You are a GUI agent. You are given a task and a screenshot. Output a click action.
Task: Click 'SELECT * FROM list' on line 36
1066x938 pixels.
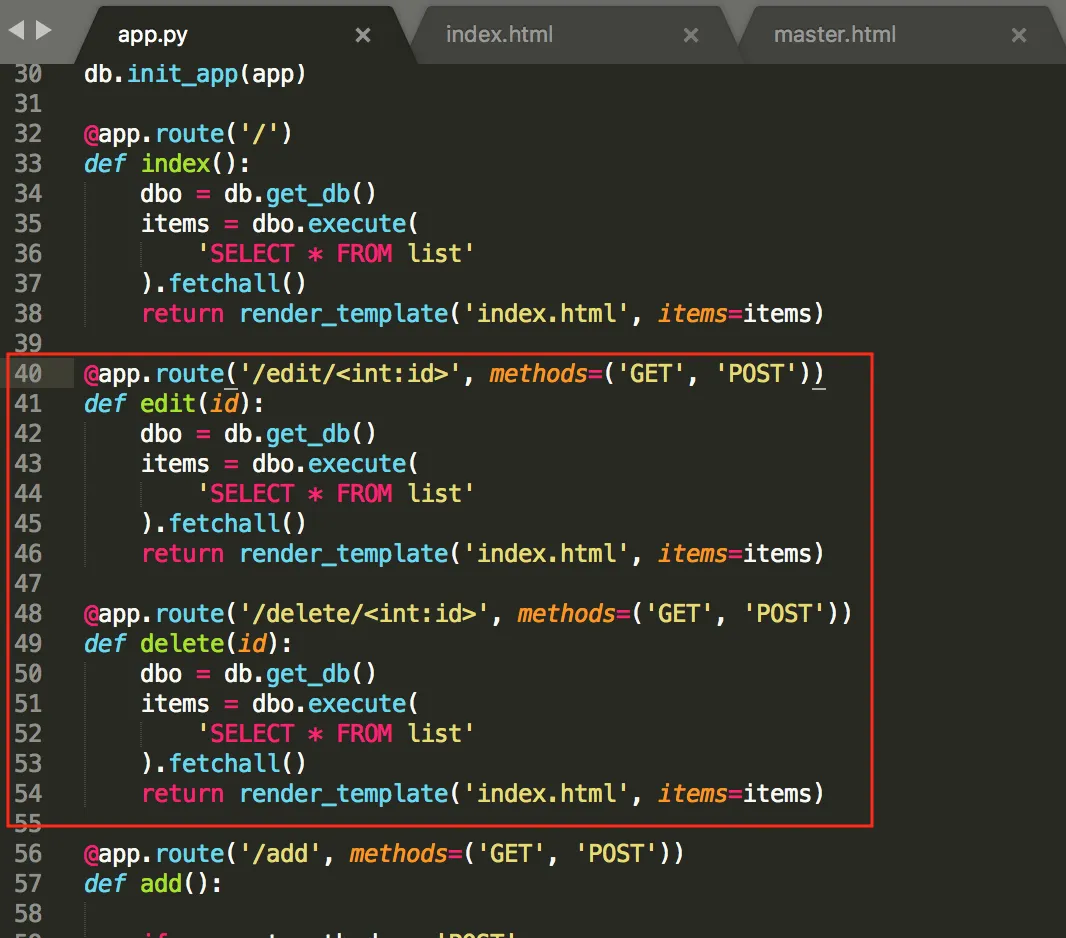(x=336, y=254)
